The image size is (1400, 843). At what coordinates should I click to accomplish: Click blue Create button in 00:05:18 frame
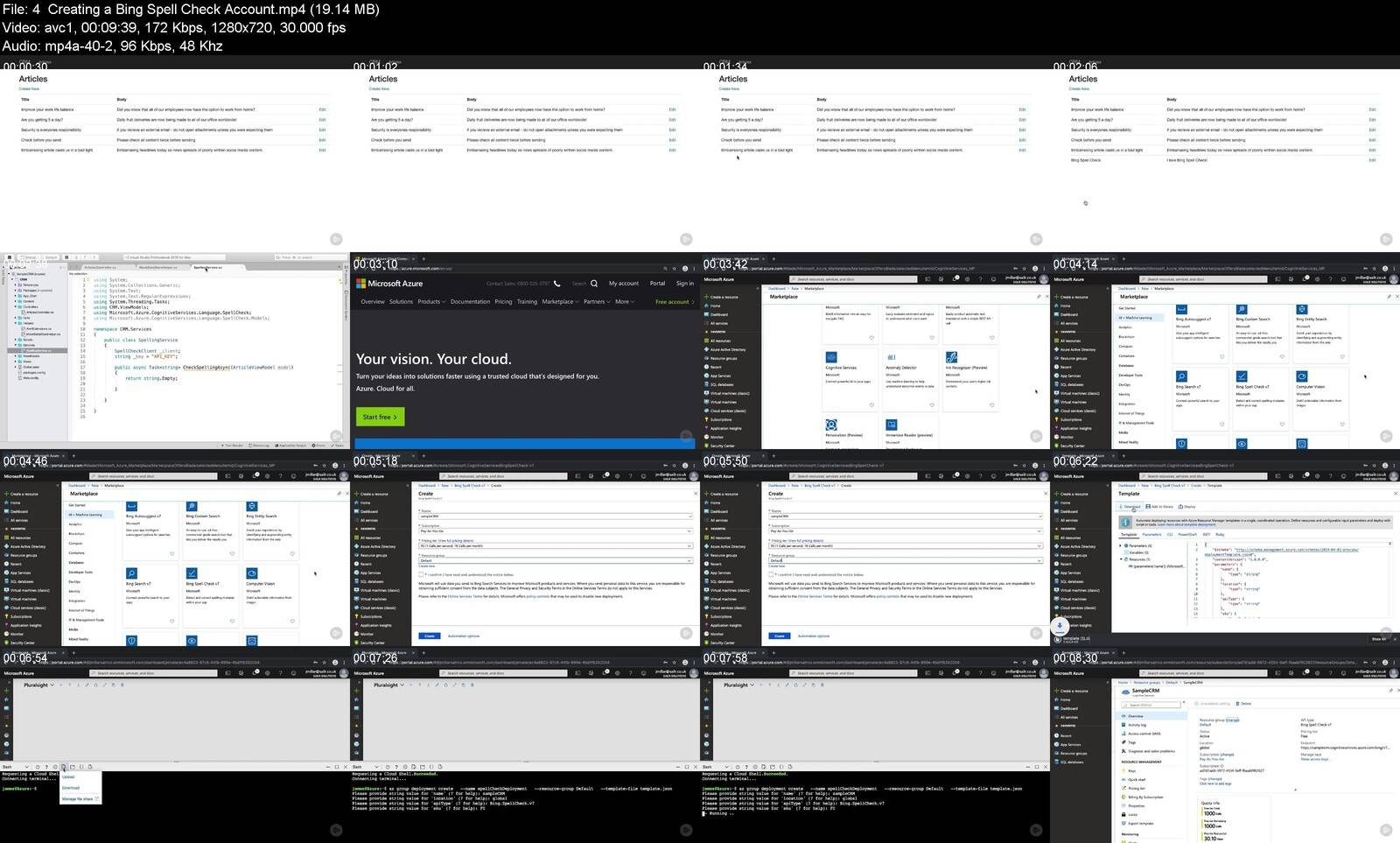point(429,636)
